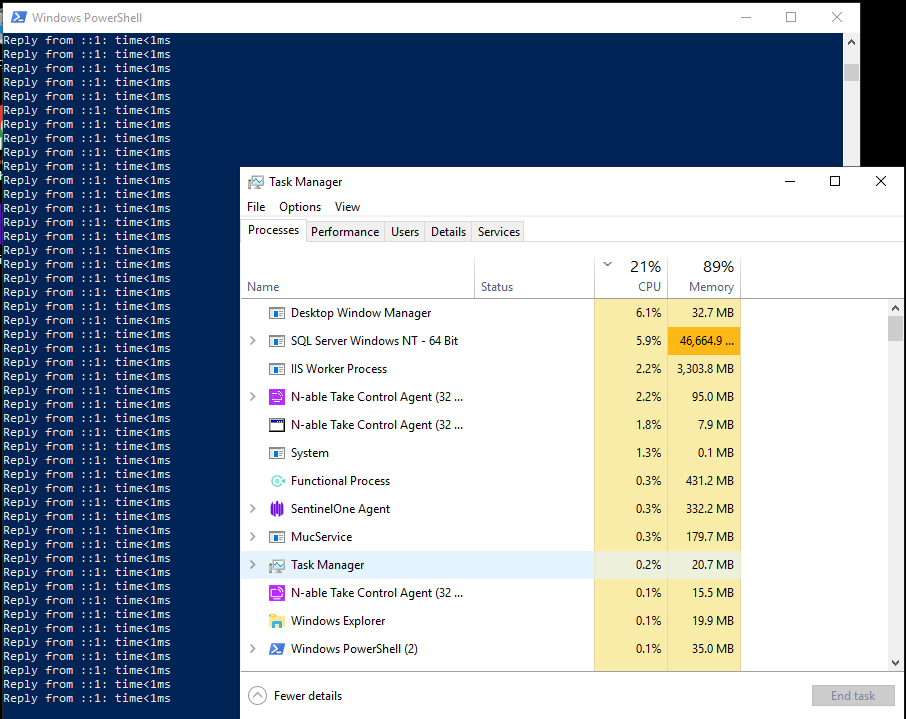906x719 pixels.
Task: Click the Windows PowerShell (2) row icon
Action: coord(277,649)
